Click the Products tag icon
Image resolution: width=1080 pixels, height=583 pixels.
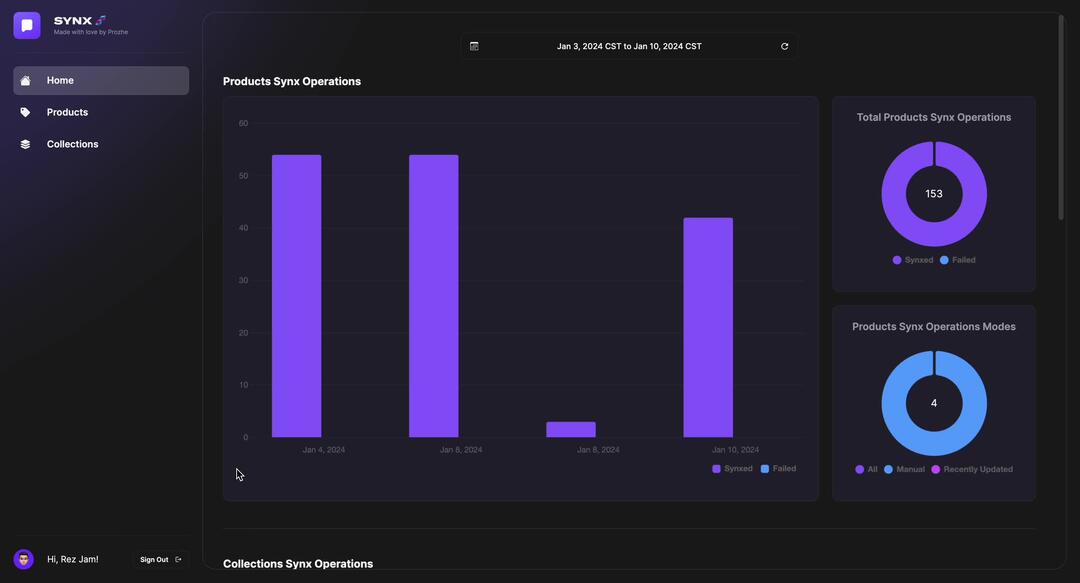click(x=25, y=112)
